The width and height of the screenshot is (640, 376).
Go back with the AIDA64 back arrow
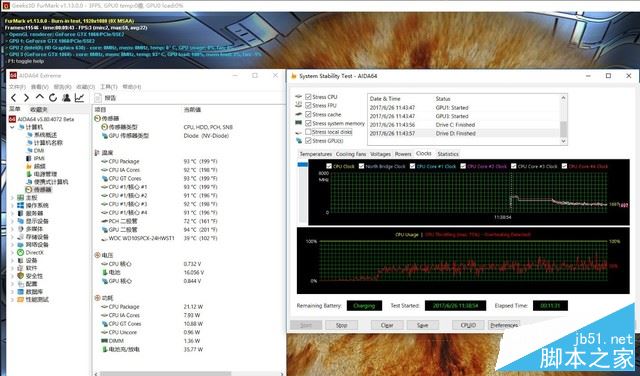pyautogui.click(x=14, y=98)
